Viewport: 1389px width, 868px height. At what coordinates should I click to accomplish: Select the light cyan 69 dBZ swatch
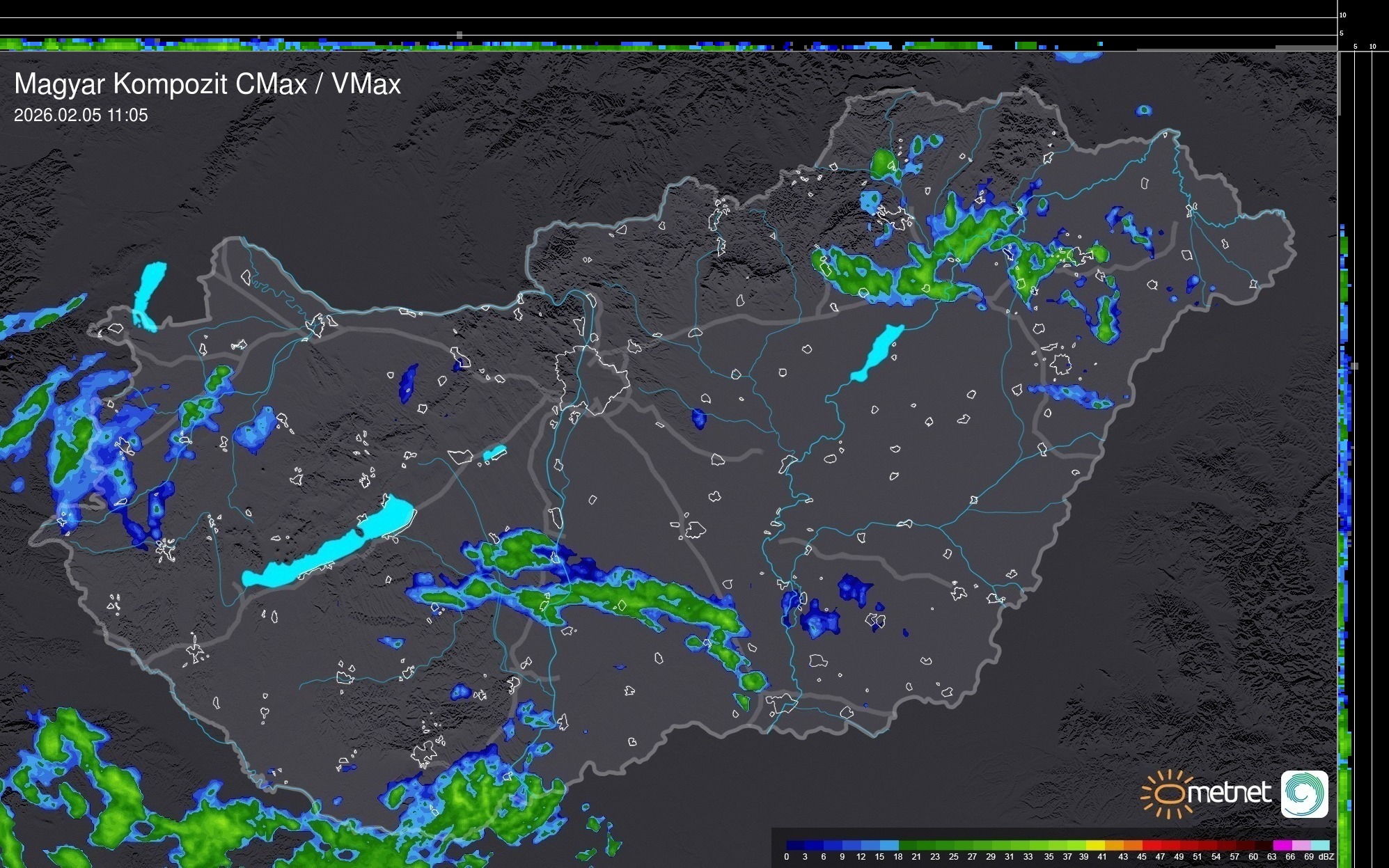pyautogui.click(x=1319, y=845)
